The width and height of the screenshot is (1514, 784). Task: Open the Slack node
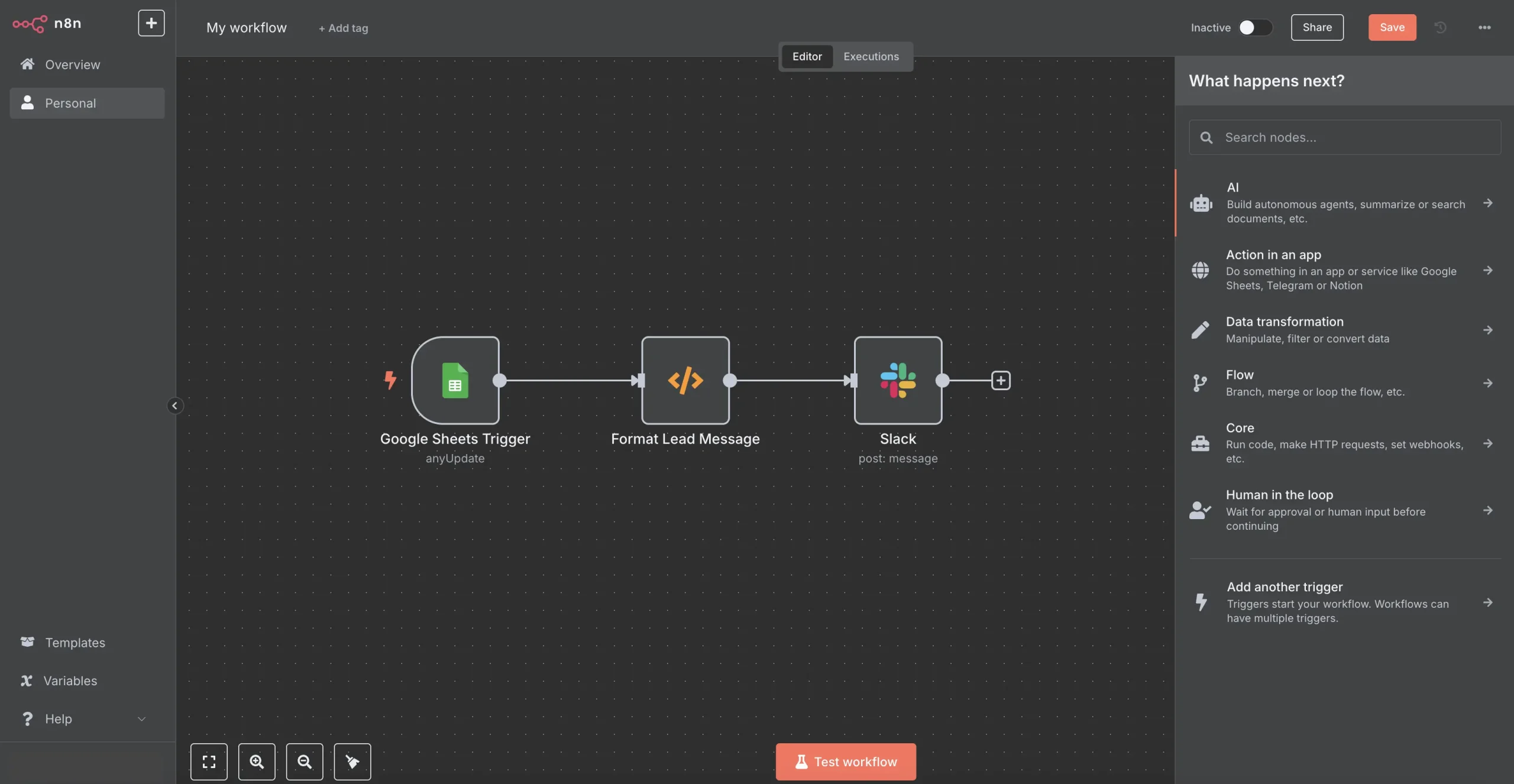897,380
